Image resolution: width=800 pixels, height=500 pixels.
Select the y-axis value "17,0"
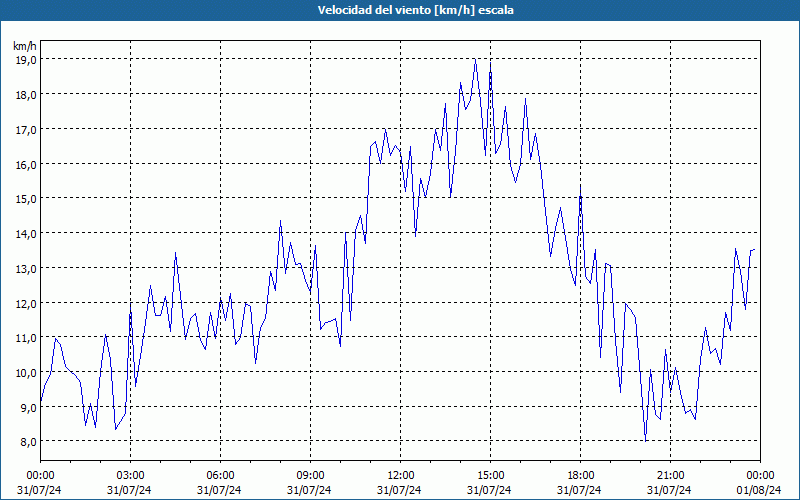click(x=26, y=130)
